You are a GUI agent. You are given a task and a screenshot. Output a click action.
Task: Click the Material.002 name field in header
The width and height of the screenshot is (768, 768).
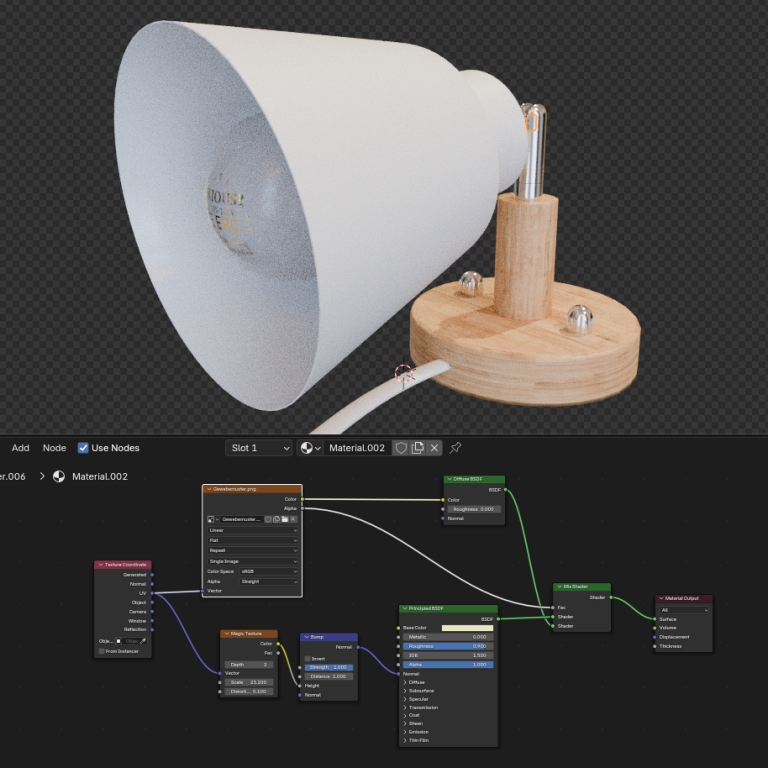(357, 448)
